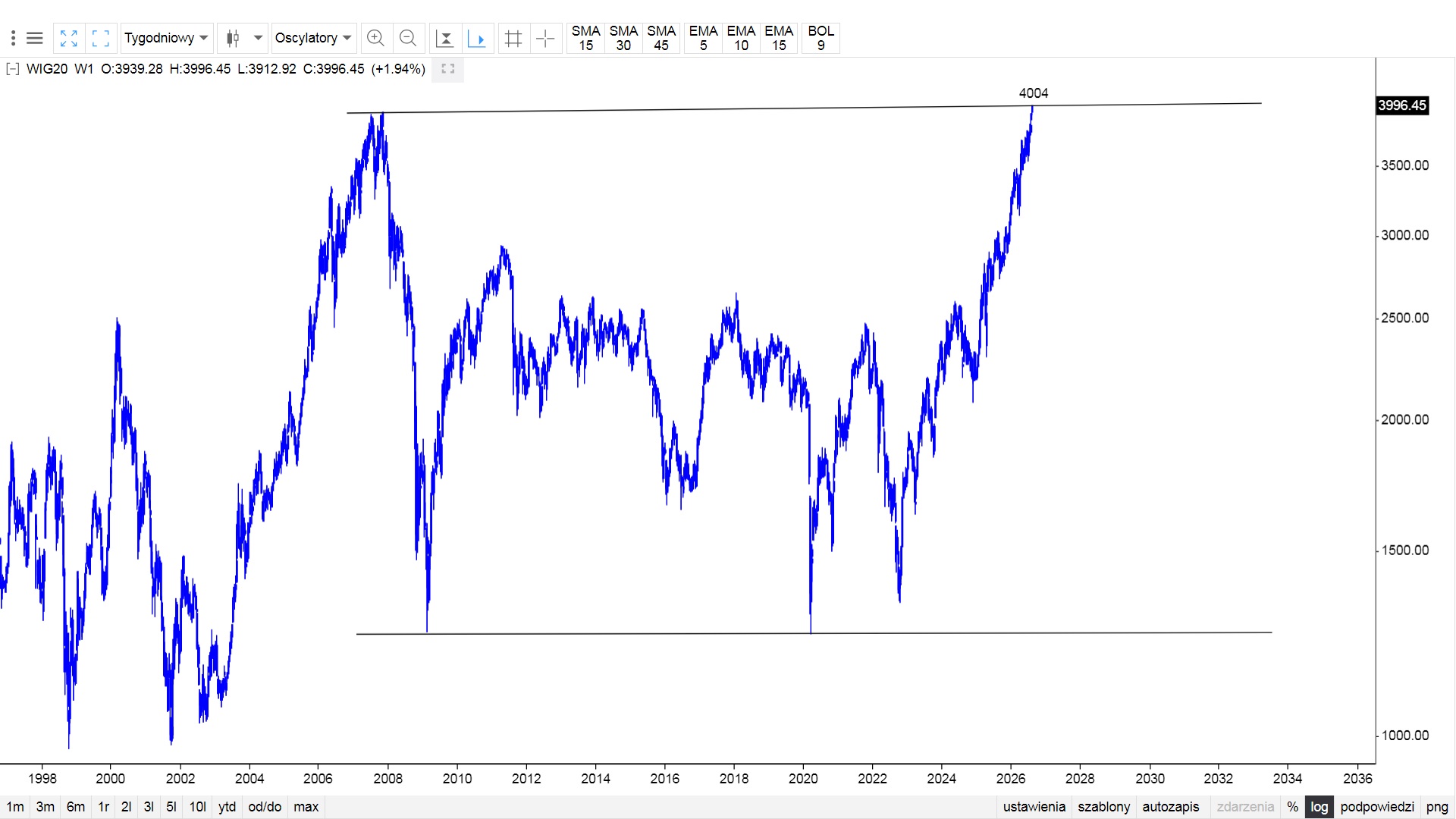Click the 2008 label on time axis
Screen dimensions: 1456x819
(x=388, y=778)
